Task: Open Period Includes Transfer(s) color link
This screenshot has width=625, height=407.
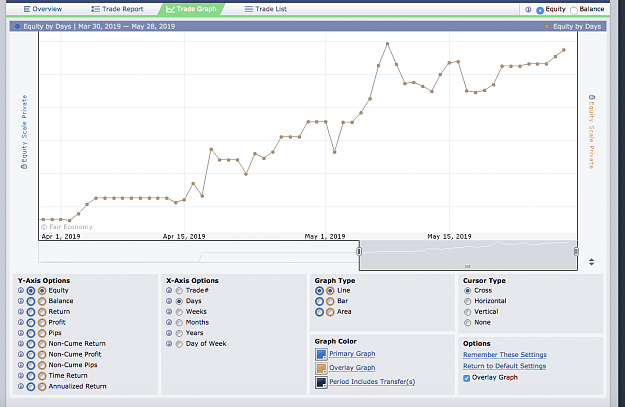Action: click(x=372, y=381)
